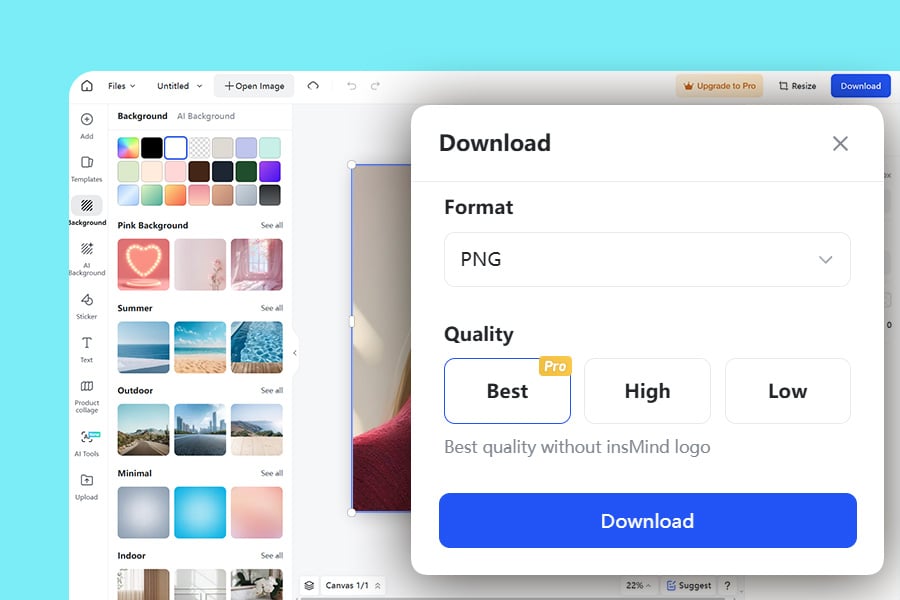Pick the dark brown color swatch
The width and height of the screenshot is (900, 600).
pos(199,171)
